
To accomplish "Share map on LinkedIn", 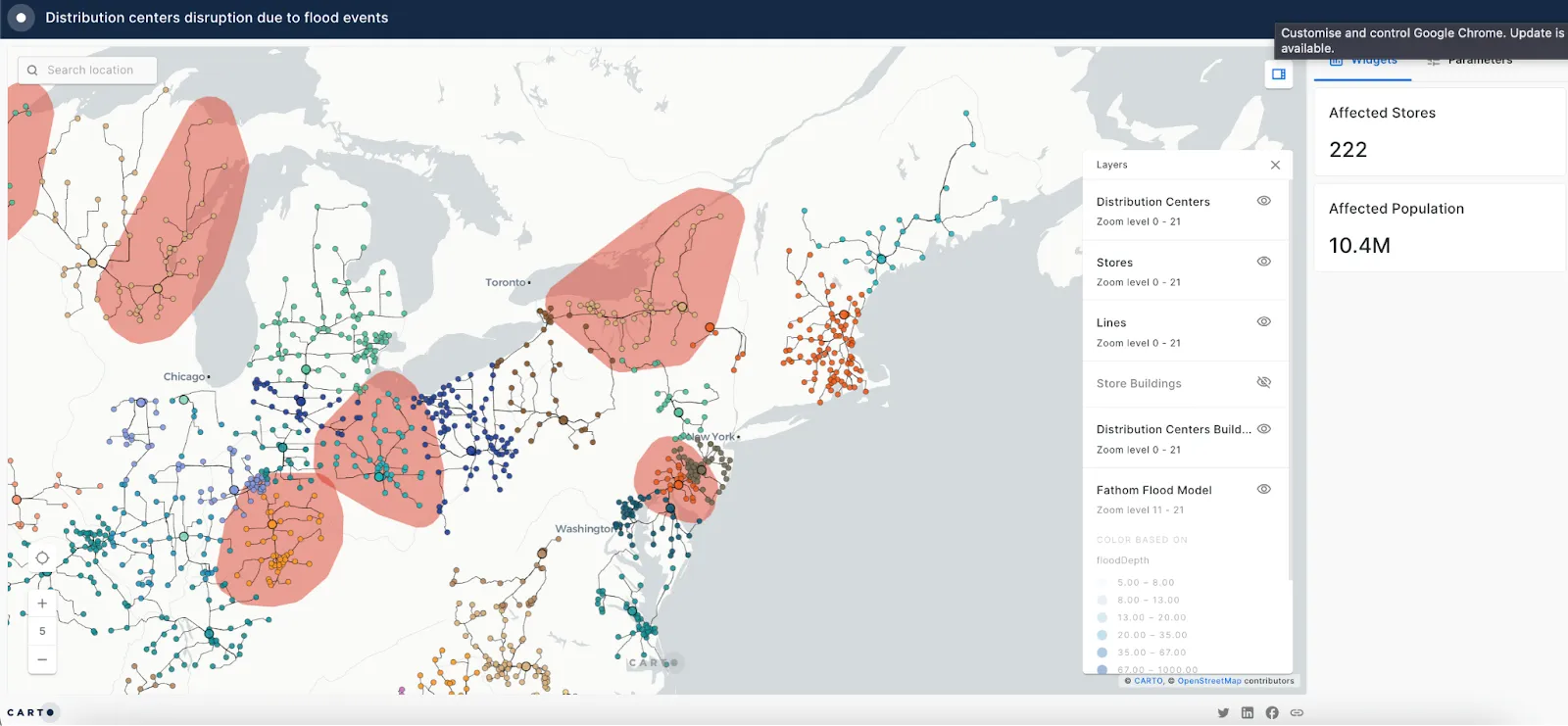I will point(1248,712).
